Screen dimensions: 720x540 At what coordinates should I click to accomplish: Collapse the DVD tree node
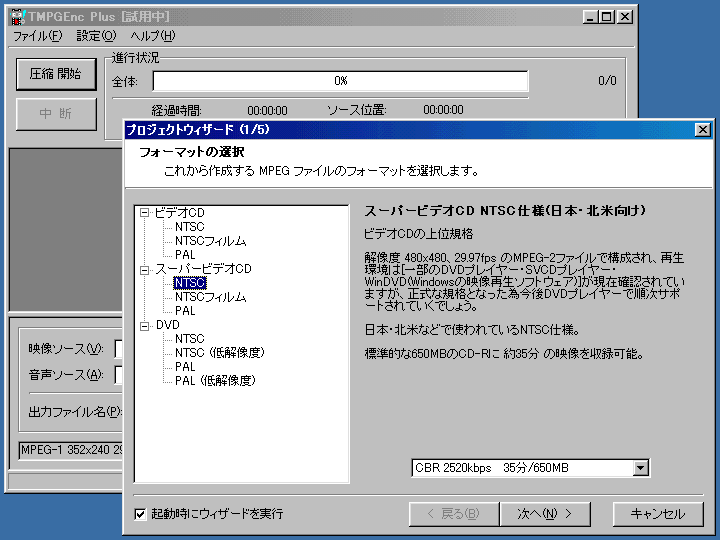[x=145, y=326]
